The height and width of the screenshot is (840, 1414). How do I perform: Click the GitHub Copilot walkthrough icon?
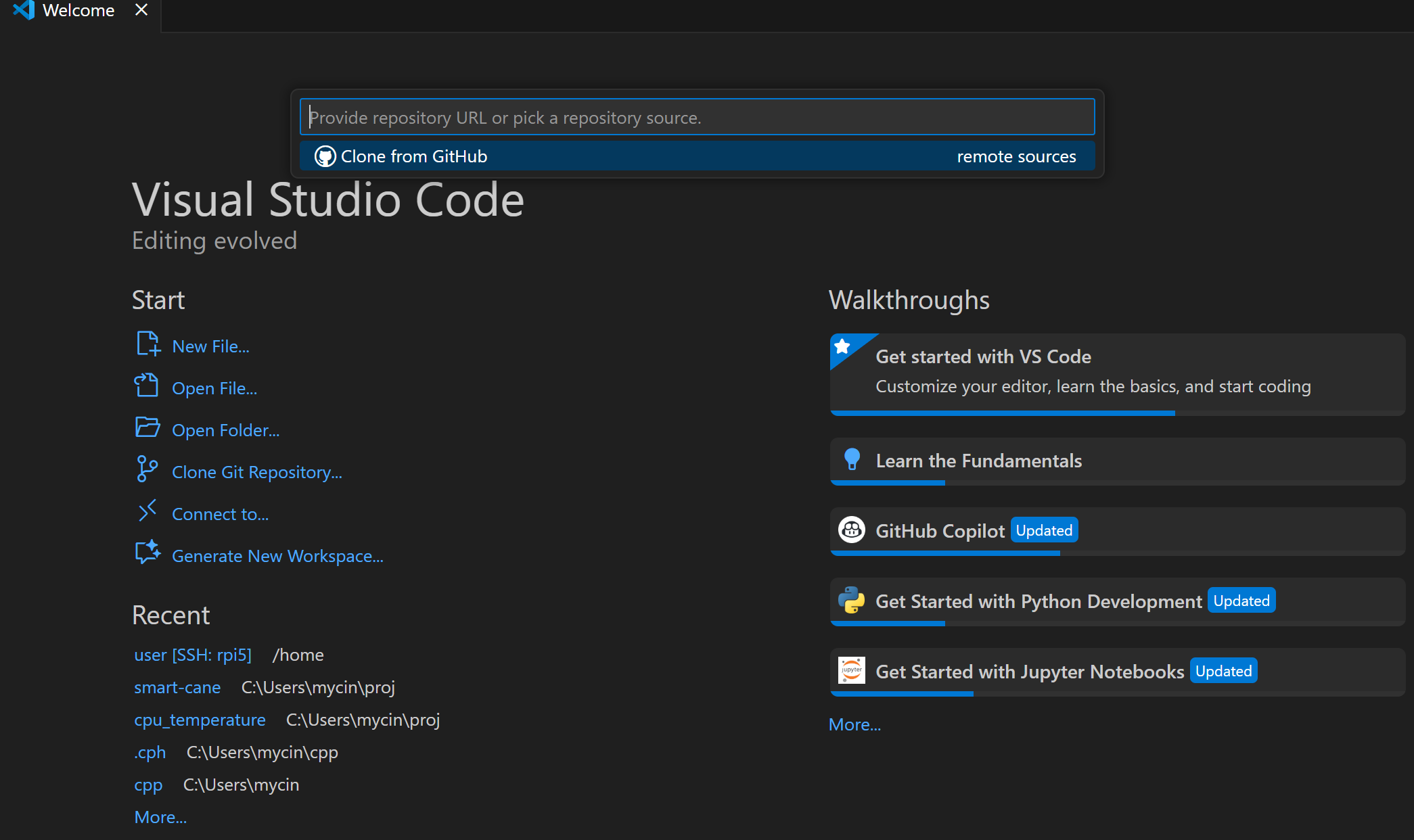[x=851, y=530]
